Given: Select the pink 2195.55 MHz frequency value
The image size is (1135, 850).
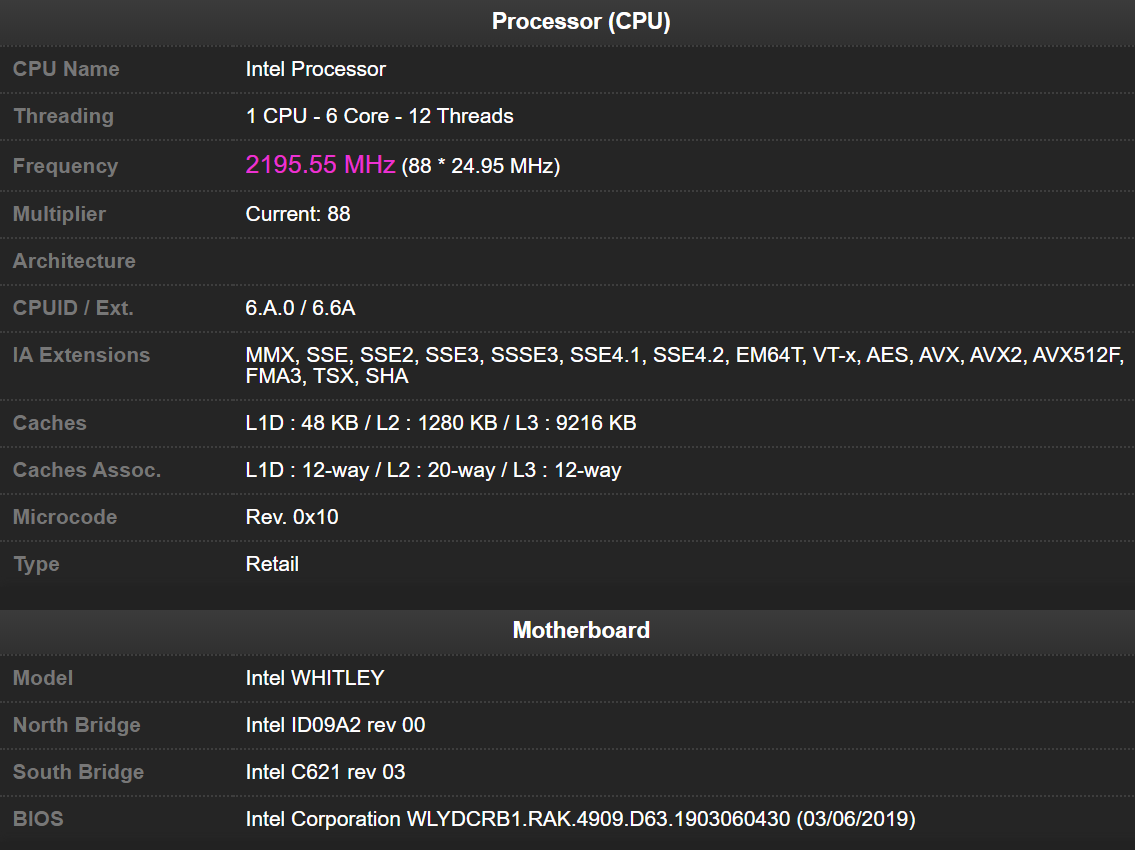Looking at the screenshot, I should 320,165.
